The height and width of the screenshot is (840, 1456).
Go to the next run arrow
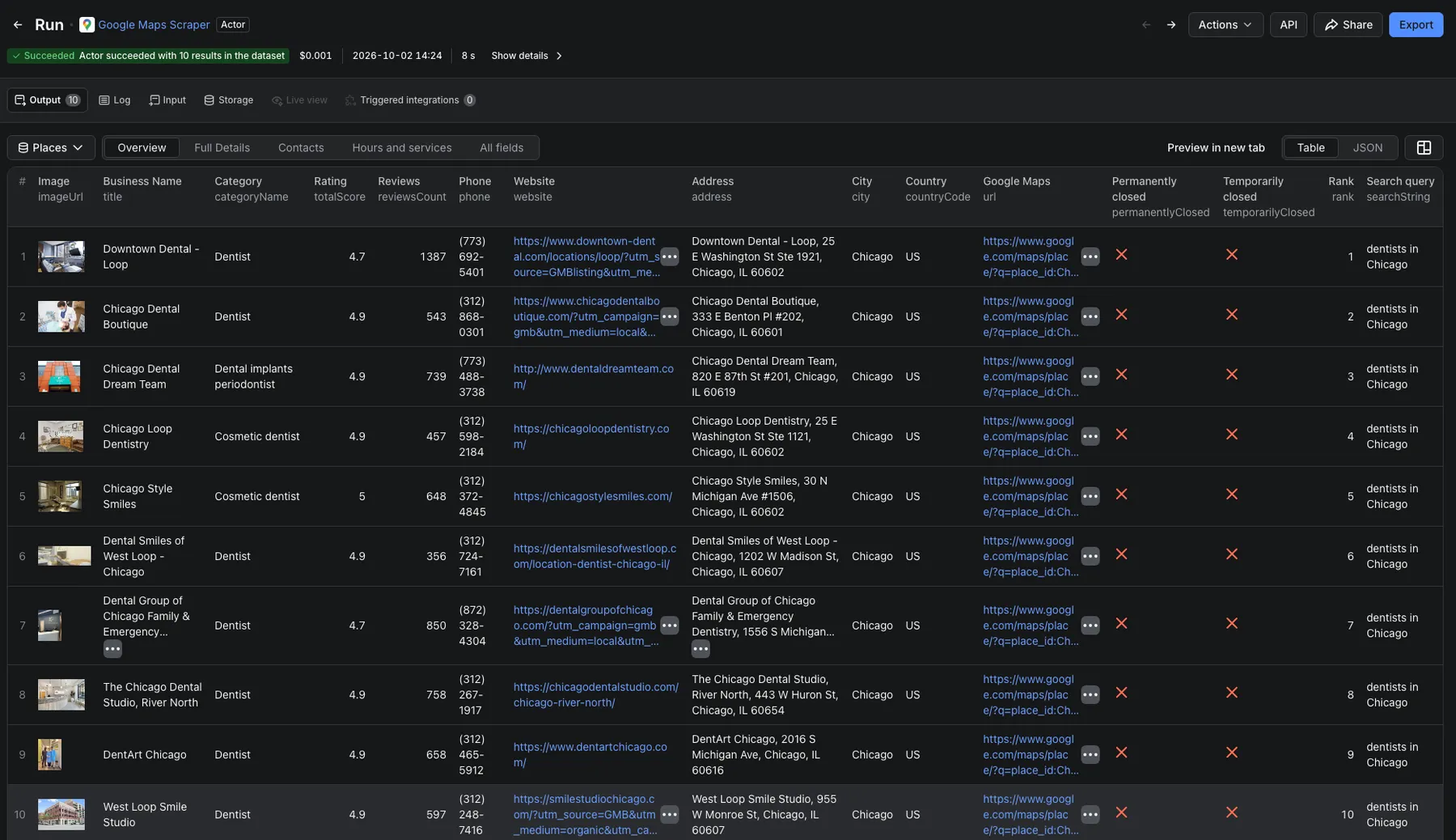1171,25
